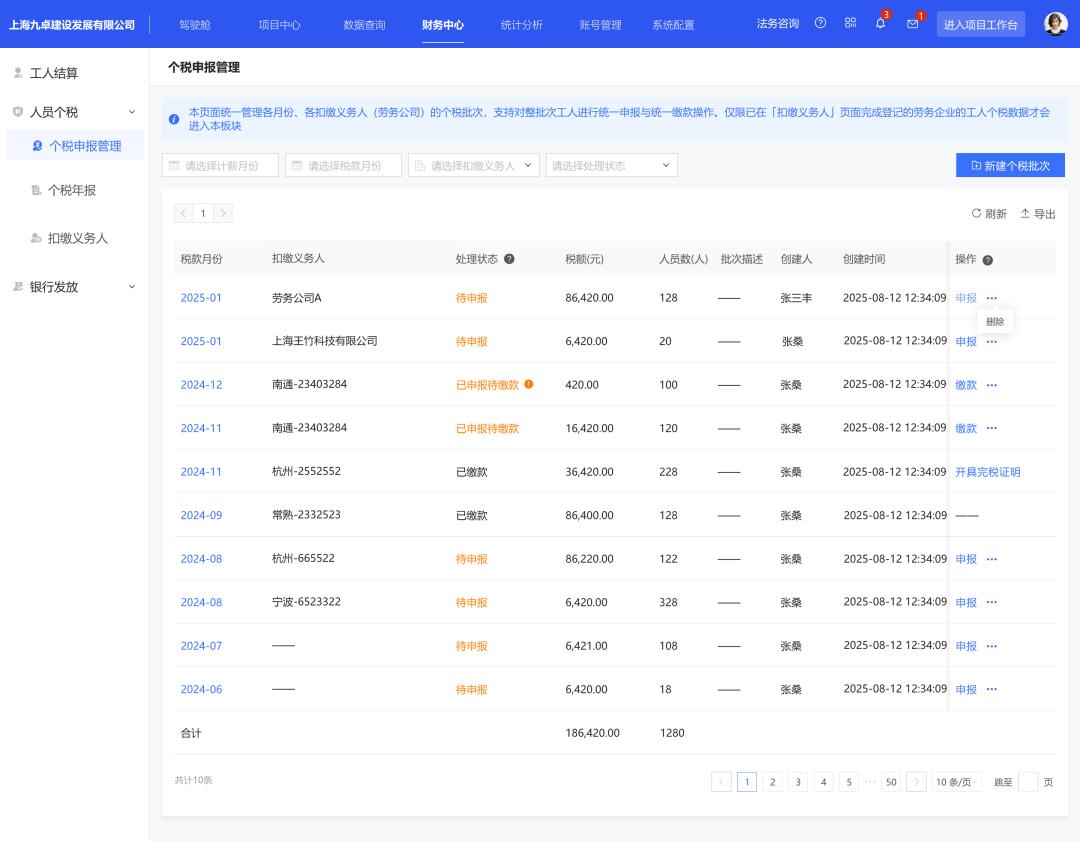This screenshot has height=841, width=1080.
Task: Switch to the 统计分析 top tab
Action: (521, 25)
